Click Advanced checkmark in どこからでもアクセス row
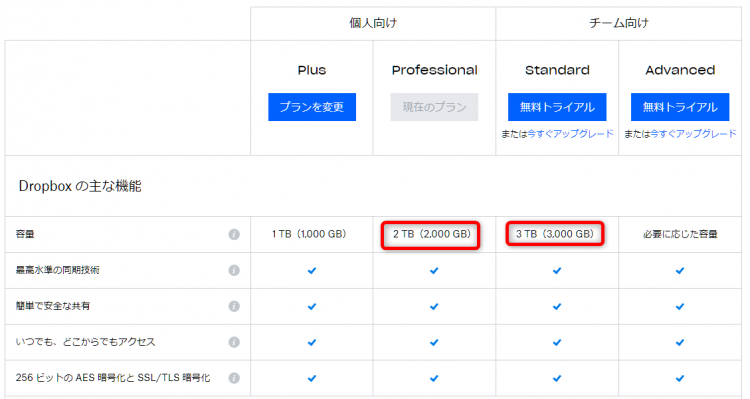 (x=680, y=343)
